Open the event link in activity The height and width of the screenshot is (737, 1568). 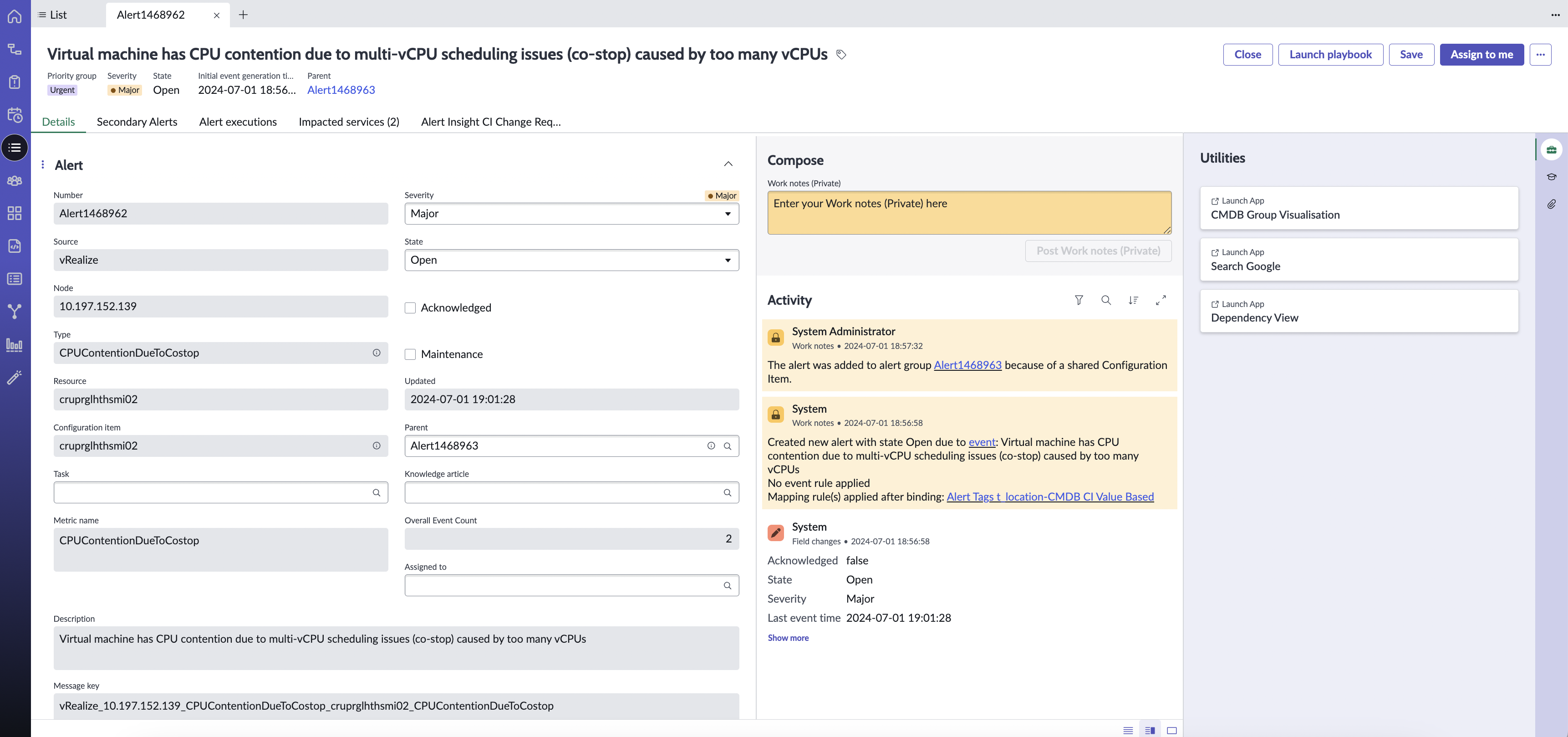point(982,442)
